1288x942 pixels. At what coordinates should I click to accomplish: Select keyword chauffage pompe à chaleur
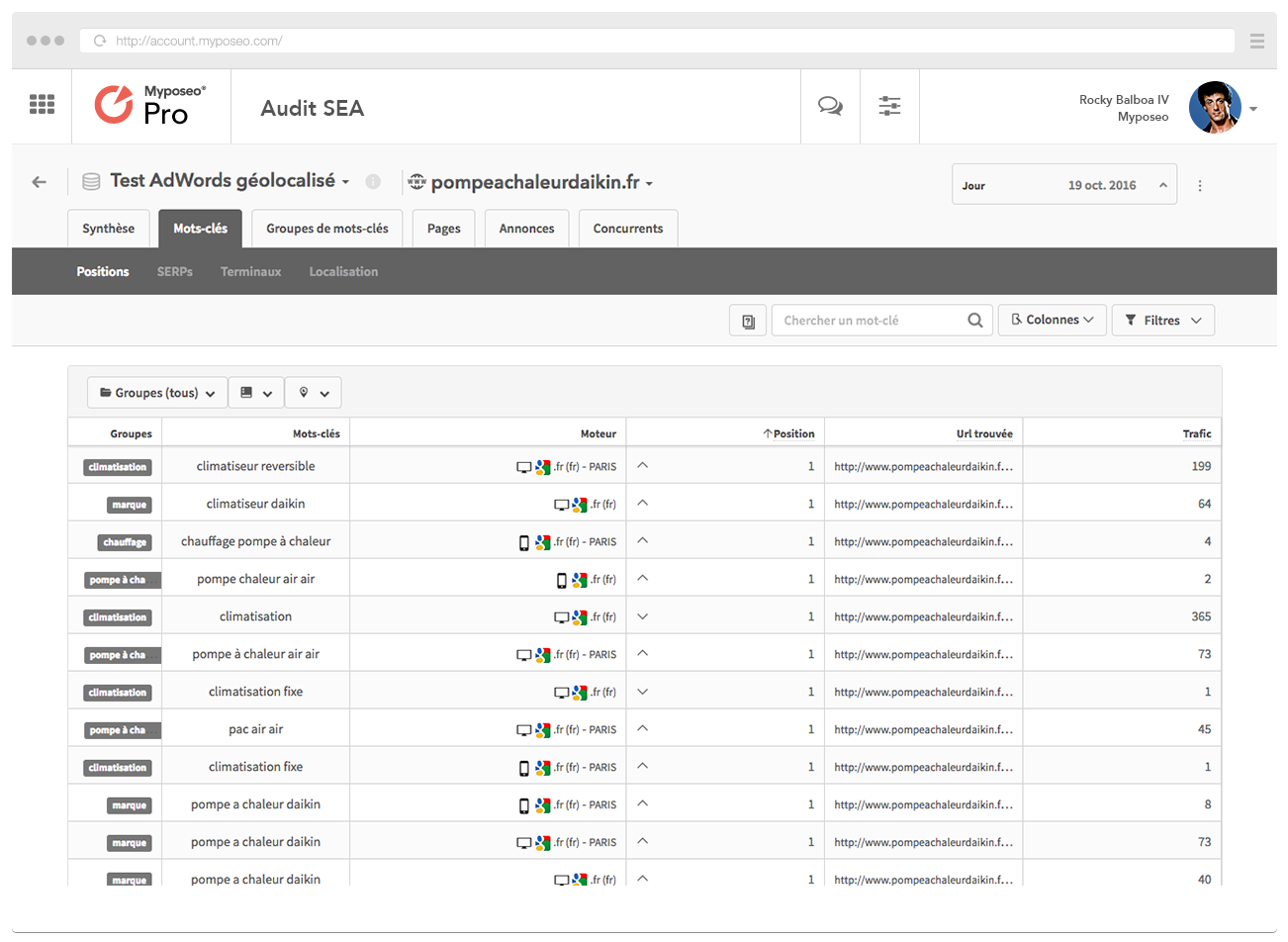[x=255, y=541]
